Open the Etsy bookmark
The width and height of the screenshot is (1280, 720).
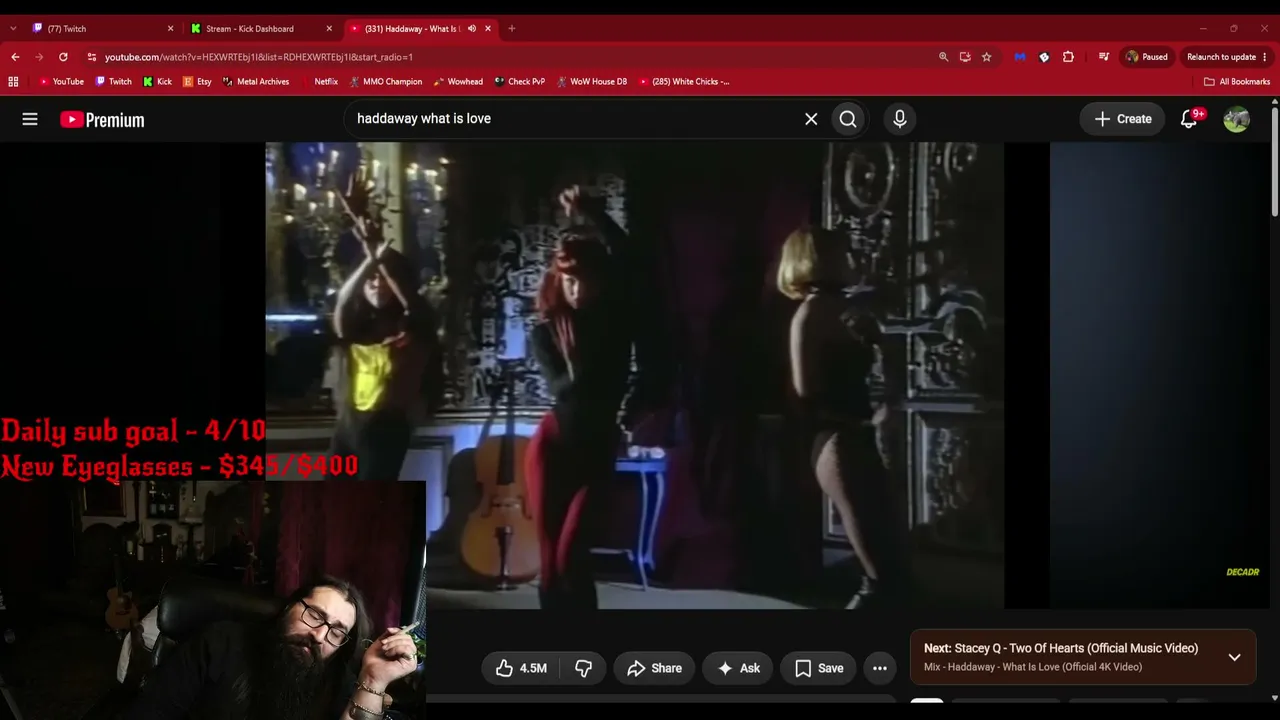(x=197, y=82)
